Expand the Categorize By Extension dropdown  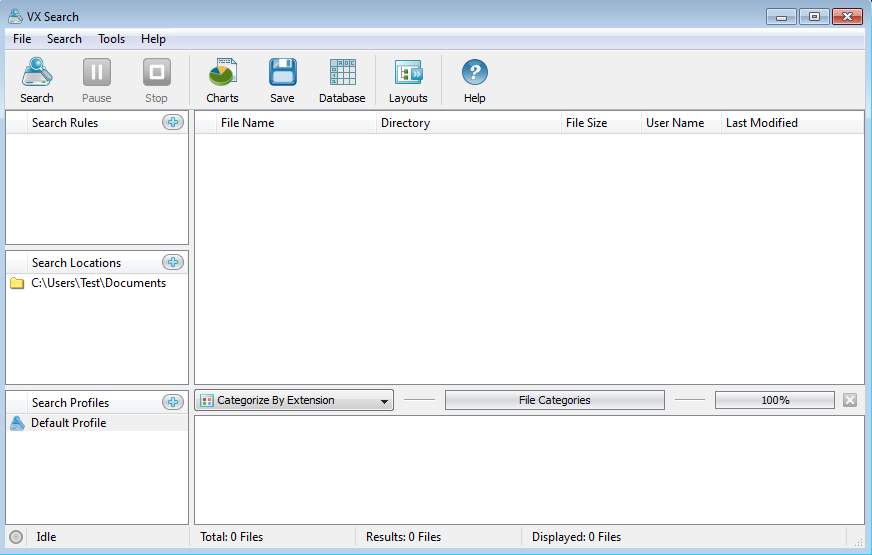294,400
